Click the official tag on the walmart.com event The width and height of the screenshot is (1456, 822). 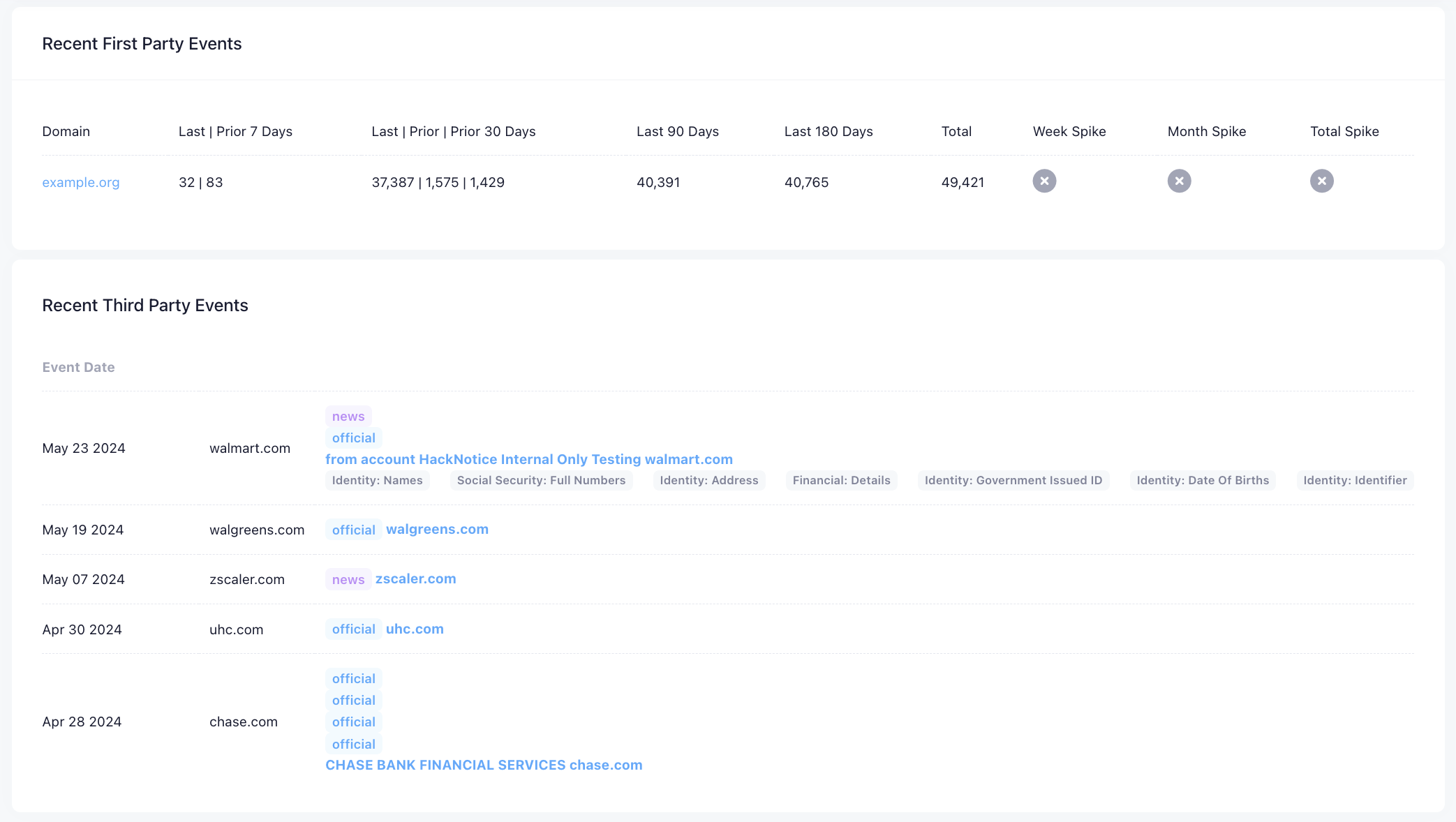pyautogui.click(x=353, y=438)
